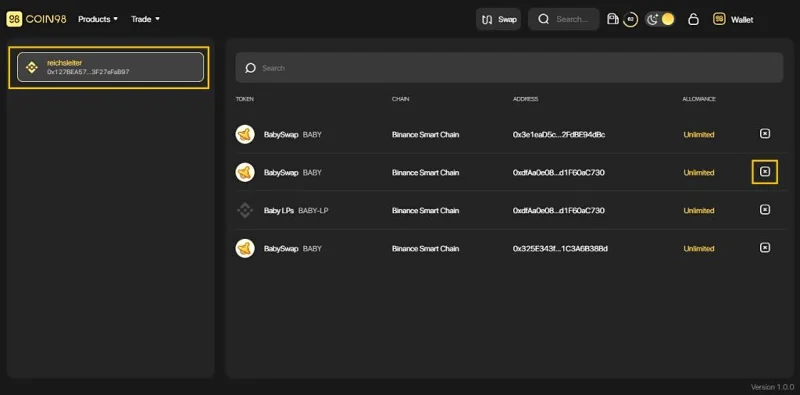The width and height of the screenshot is (800, 395).
Task: Click BabySwap token logo in first row
Action: click(245, 134)
